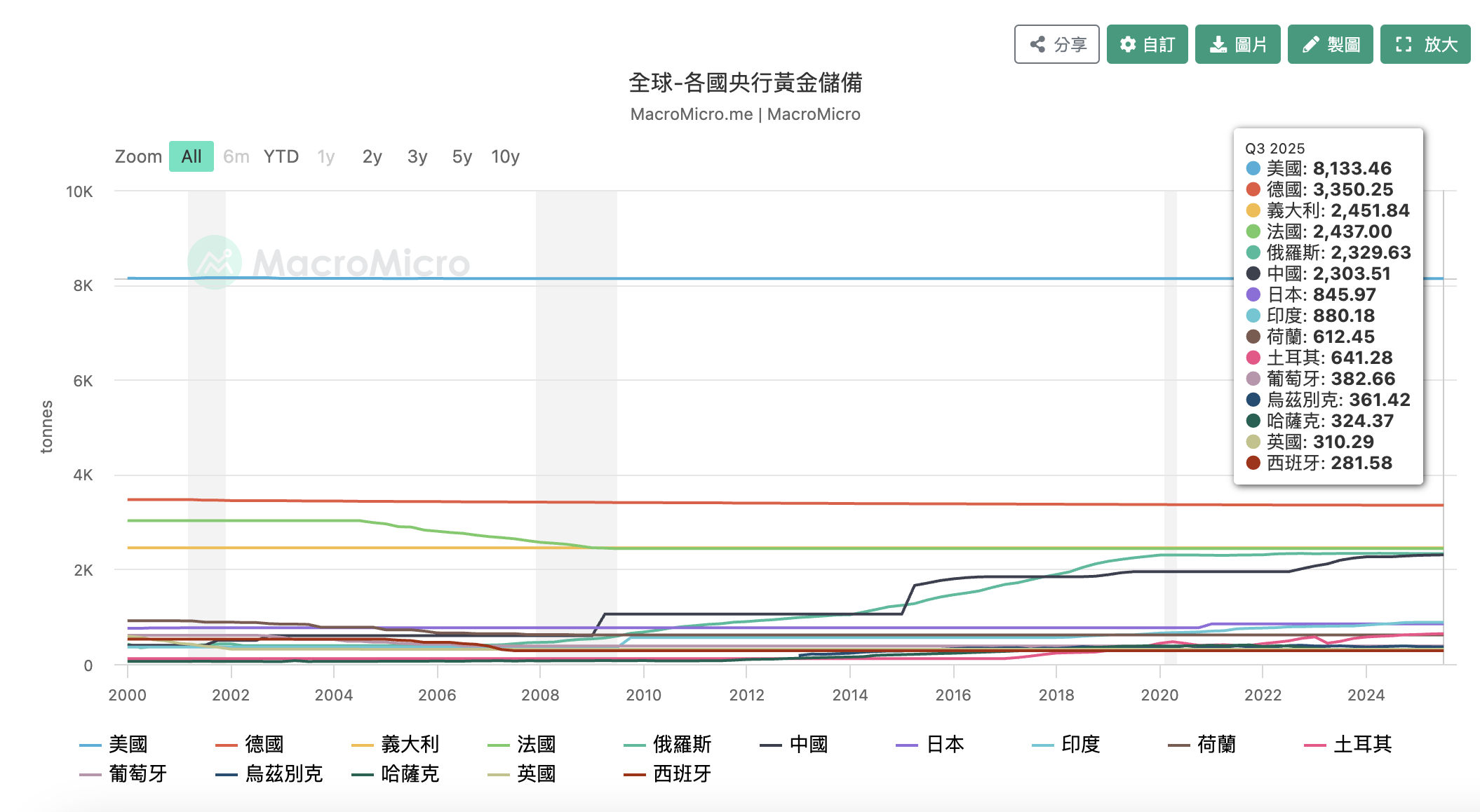Click tooltip value 日本: 845.97
This screenshot has height=812, width=1480.
tap(1311, 295)
